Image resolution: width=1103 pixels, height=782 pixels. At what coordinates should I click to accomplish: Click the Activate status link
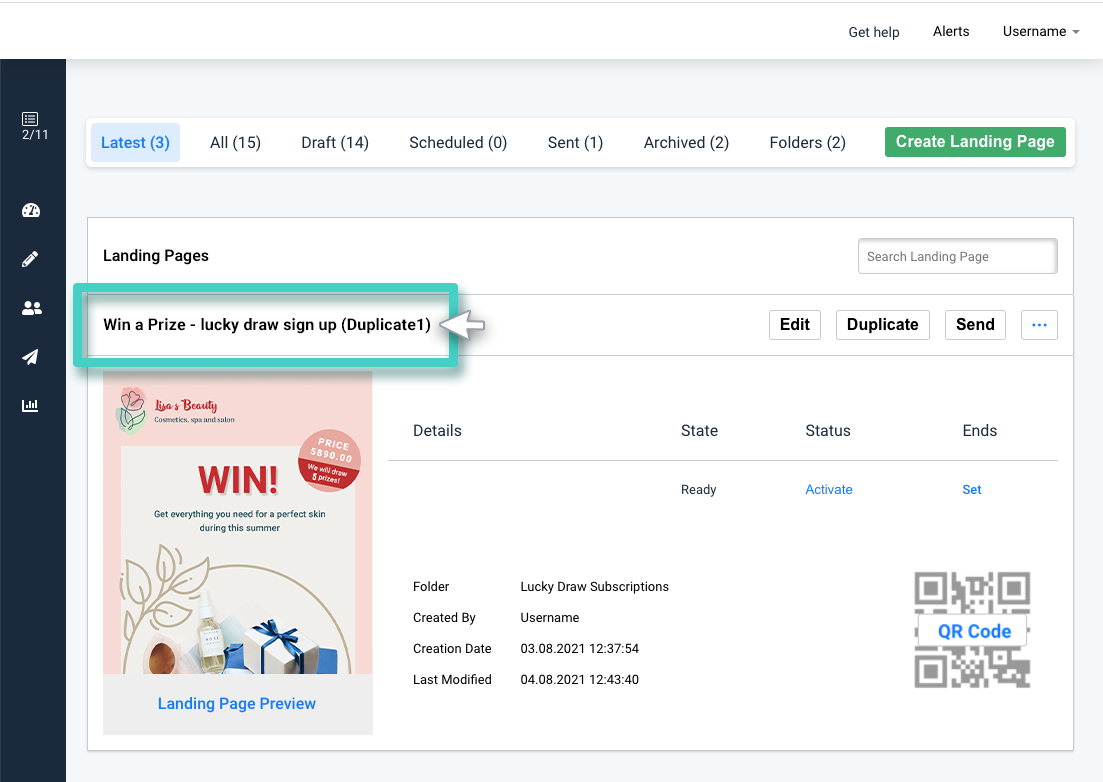point(829,489)
